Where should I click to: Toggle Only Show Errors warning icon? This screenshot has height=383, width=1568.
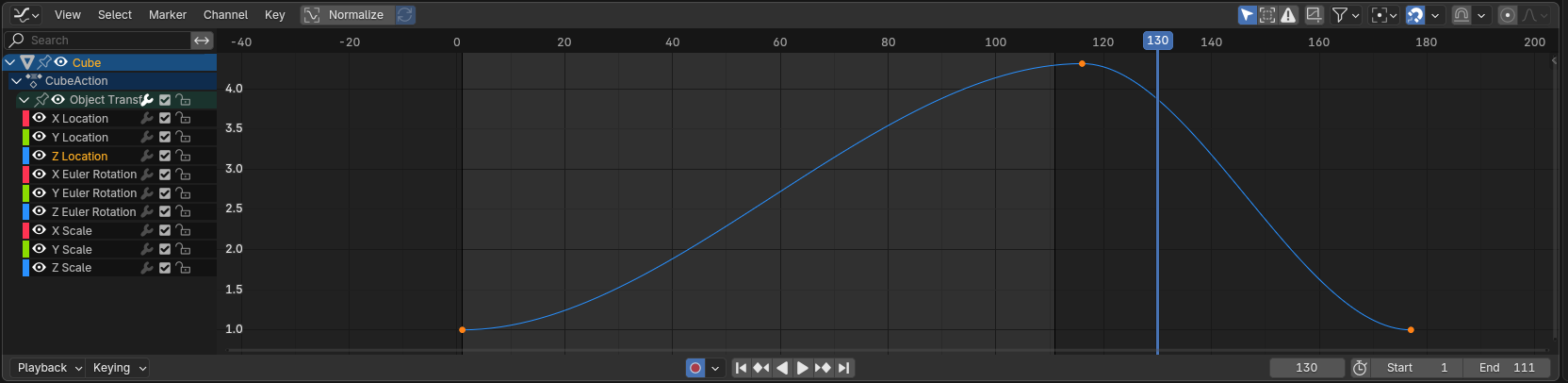coord(1288,15)
